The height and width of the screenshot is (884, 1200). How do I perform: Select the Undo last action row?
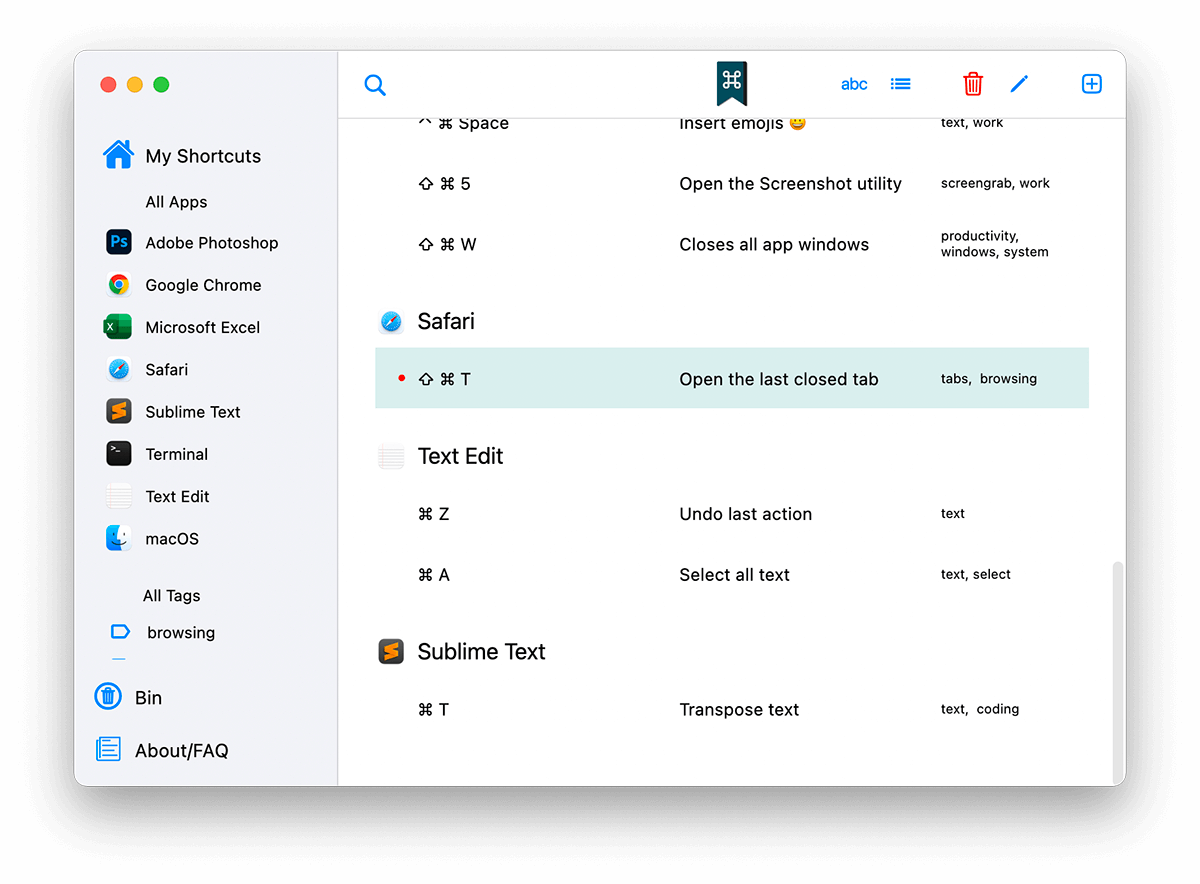coord(732,514)
